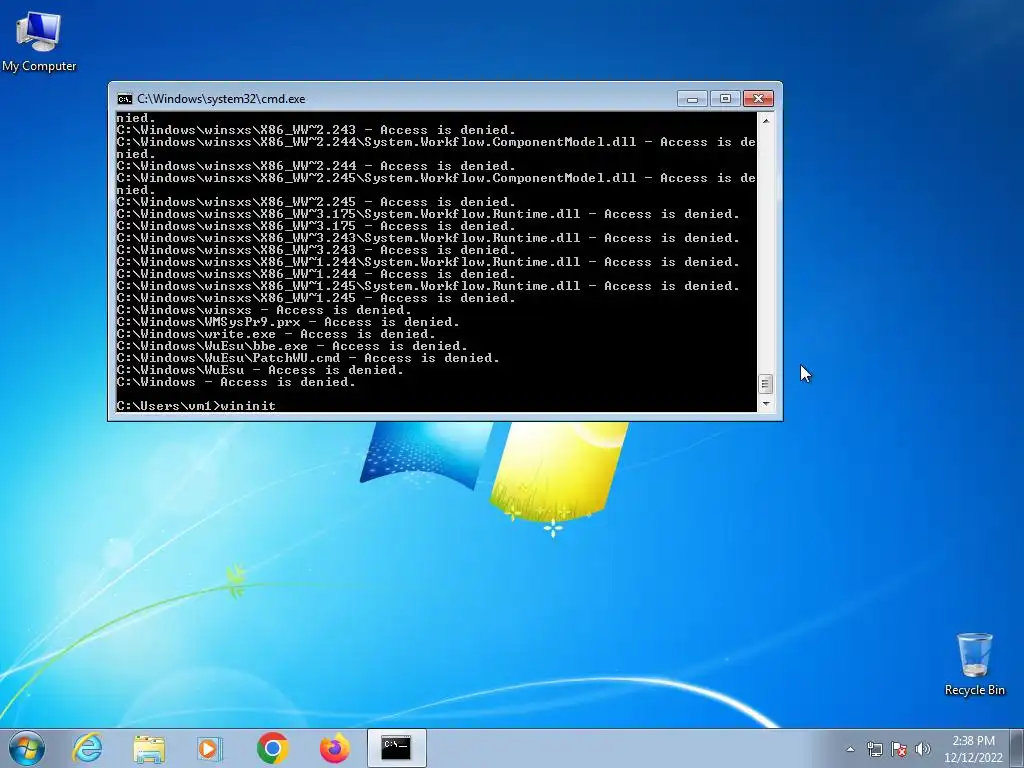Open the Recycle Bin desktop icon
1024x768 pixels.
974,664
